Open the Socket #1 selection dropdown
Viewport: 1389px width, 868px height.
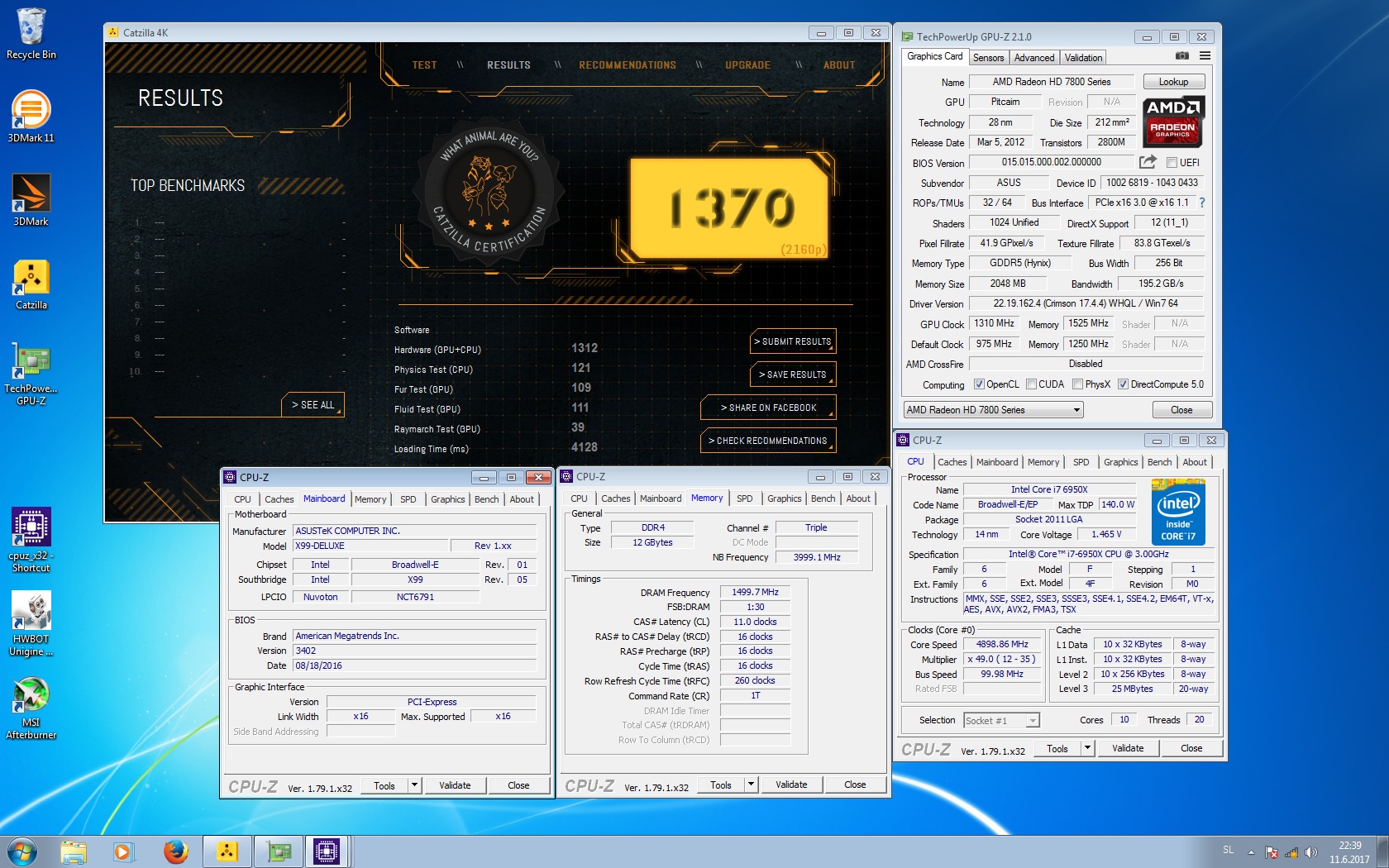pyautogui.click(x=1001, y=721)
